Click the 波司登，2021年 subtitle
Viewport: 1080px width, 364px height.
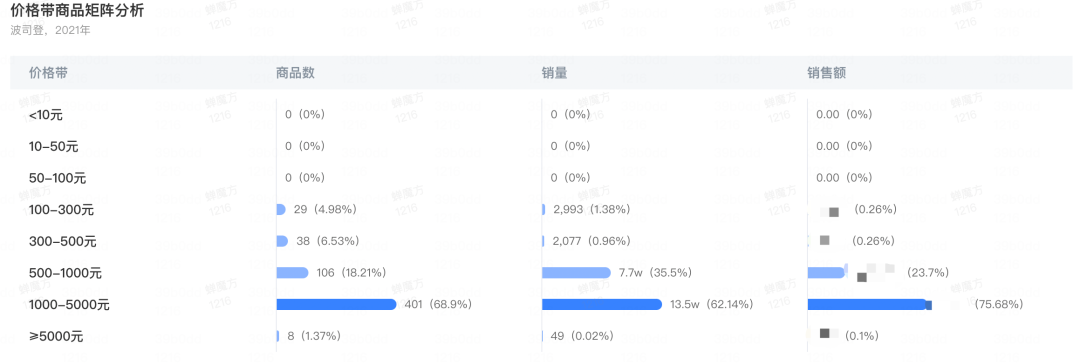50,30
